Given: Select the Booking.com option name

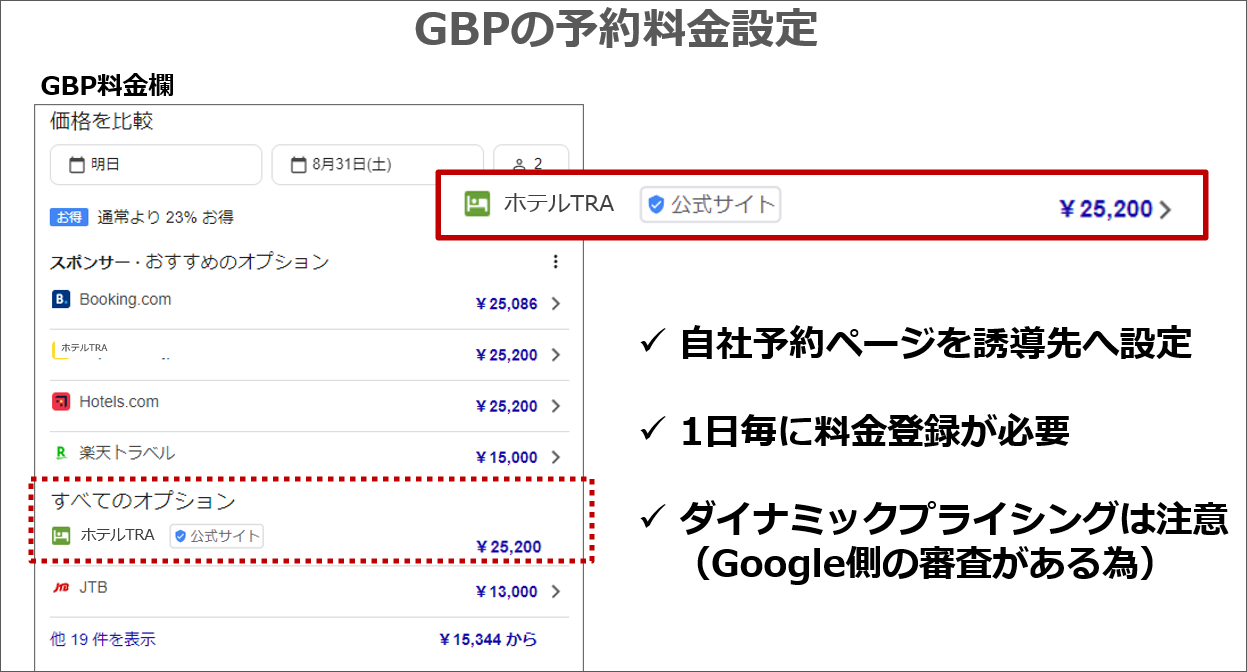Looking at the screenshot, I should (x=125, y=299).
